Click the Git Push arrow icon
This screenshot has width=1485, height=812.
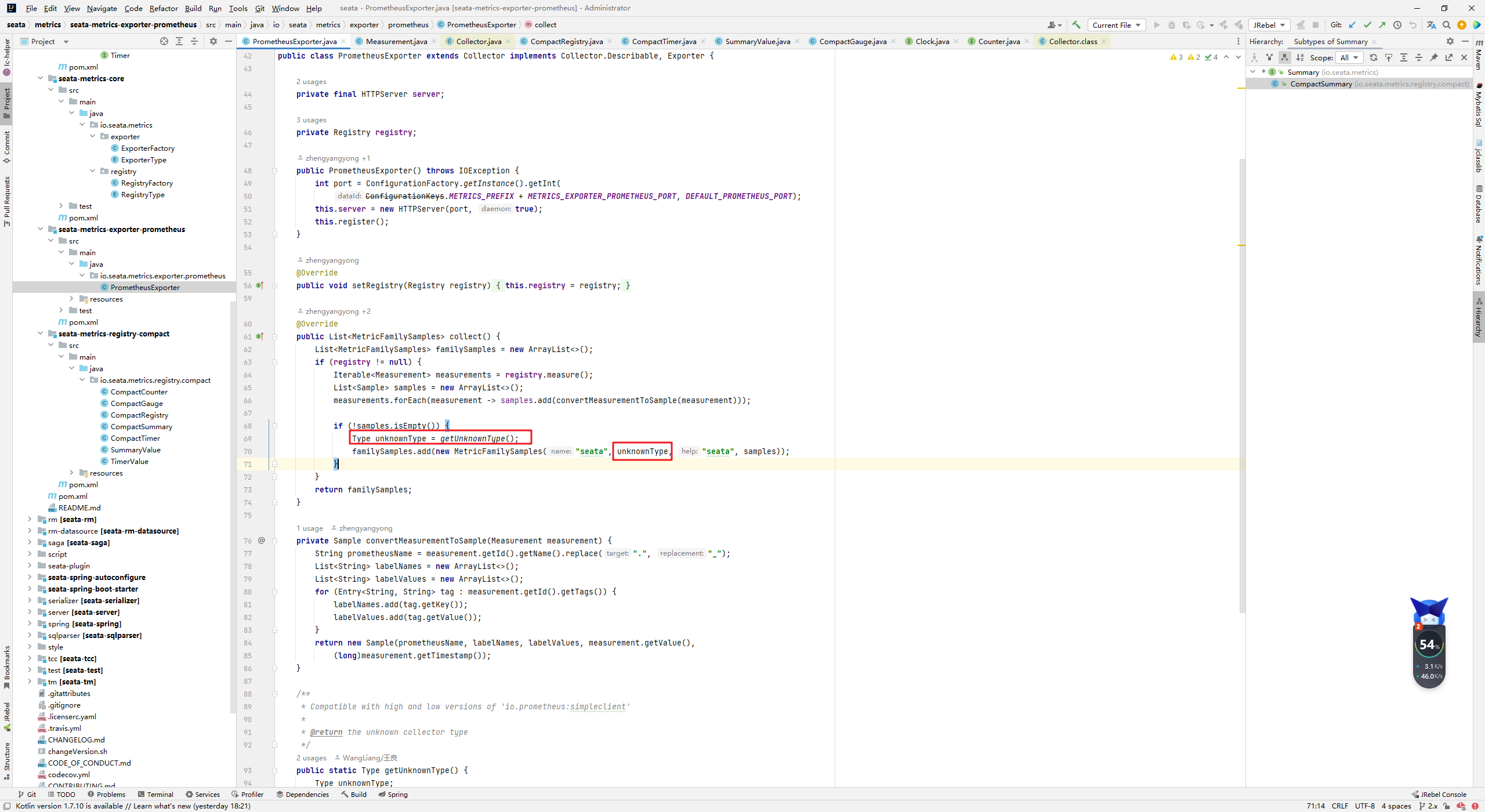pos(1382,25)
